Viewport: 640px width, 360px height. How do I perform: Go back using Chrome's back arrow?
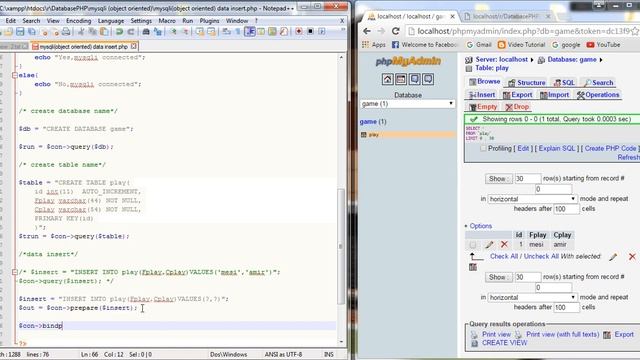coord(367,31)
